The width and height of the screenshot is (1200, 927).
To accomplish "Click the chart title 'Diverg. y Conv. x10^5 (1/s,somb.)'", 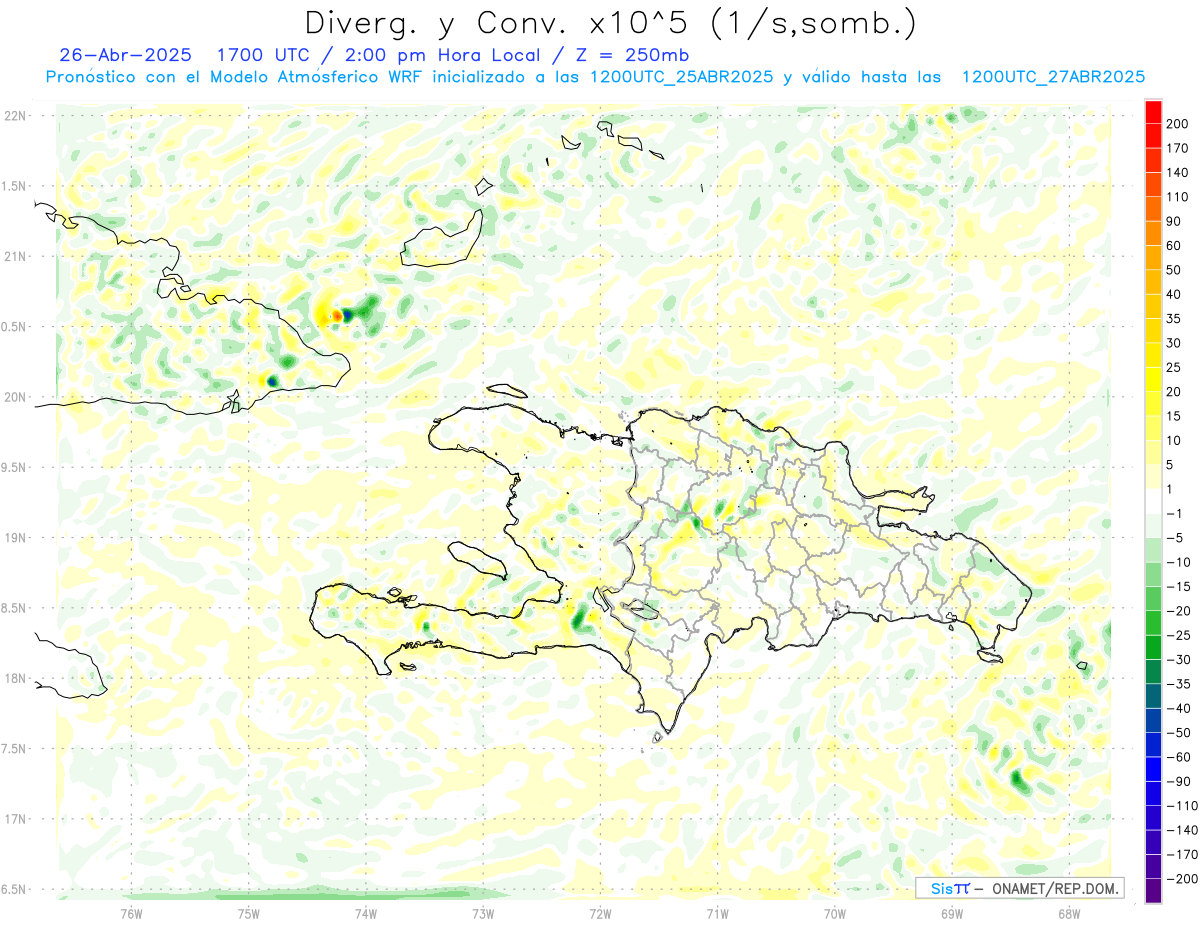I will pos(610,23).
